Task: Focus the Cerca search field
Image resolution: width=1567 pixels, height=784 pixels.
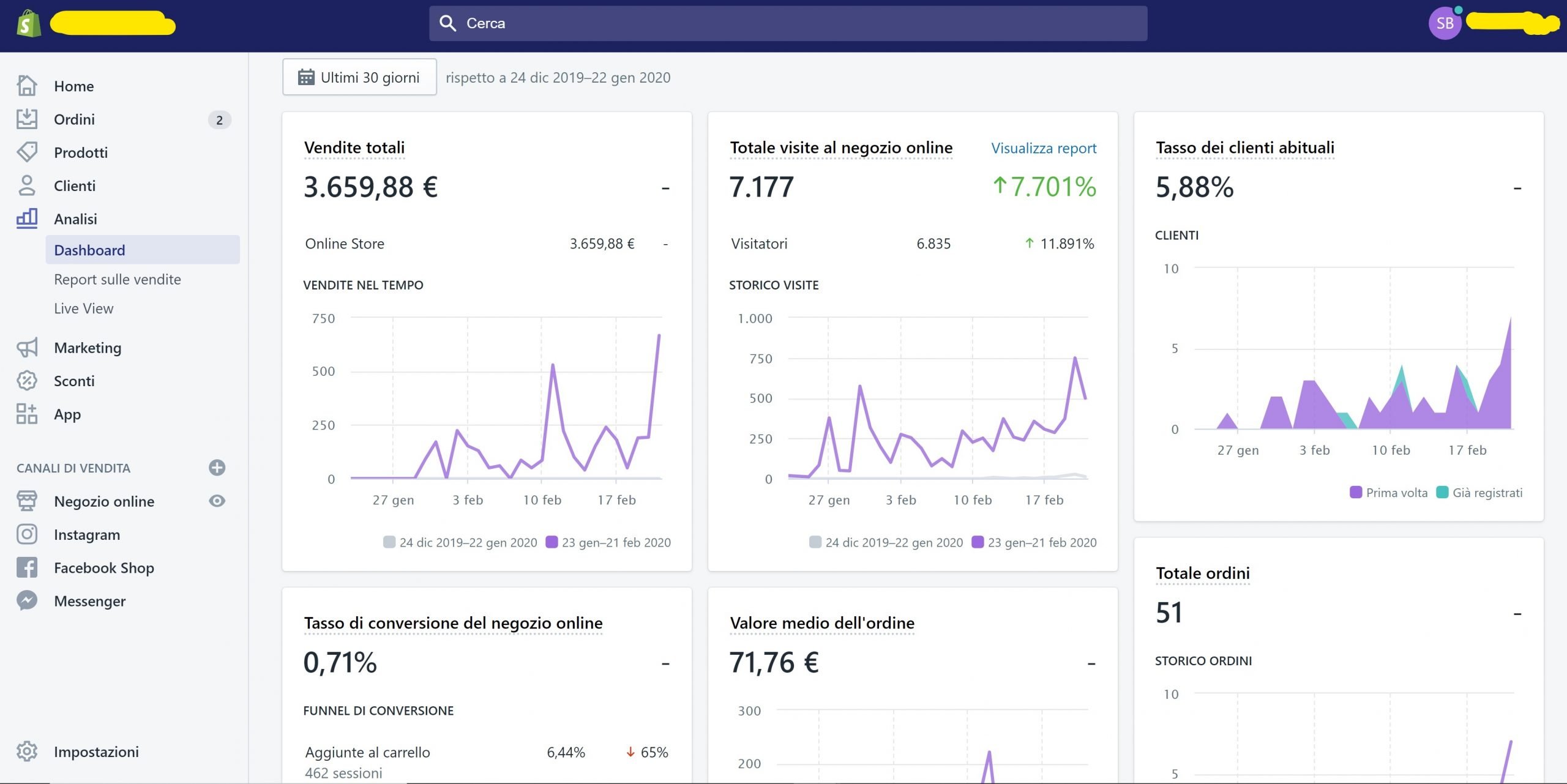Action: (788, 23)
